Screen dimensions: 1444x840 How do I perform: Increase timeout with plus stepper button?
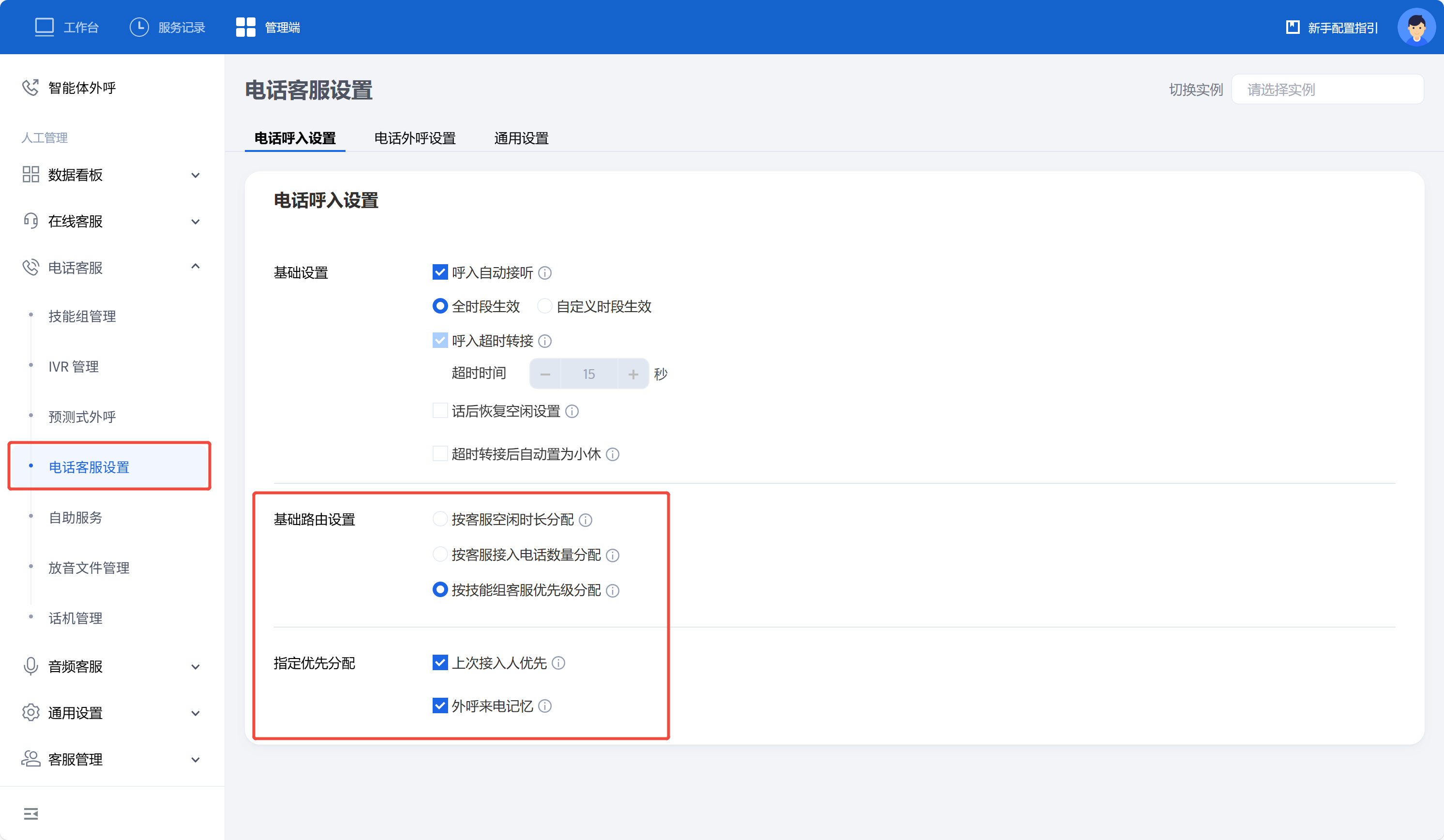coord(632,374)
